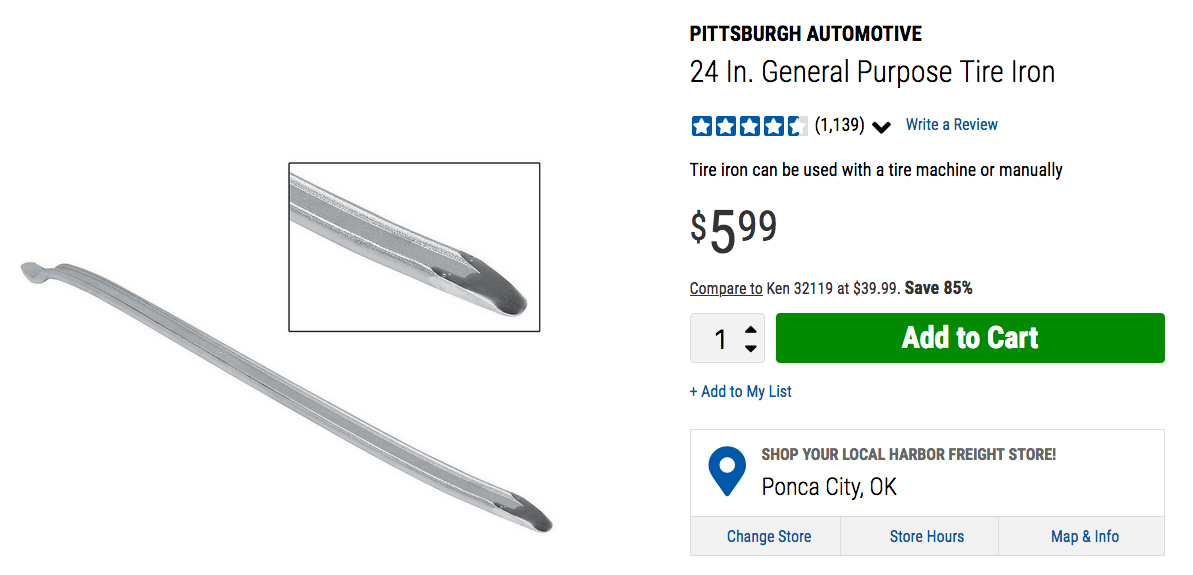Viewport: 1193px width, 575px height.
Task: Open the Store Hours tab
Action: coord(926,536)
